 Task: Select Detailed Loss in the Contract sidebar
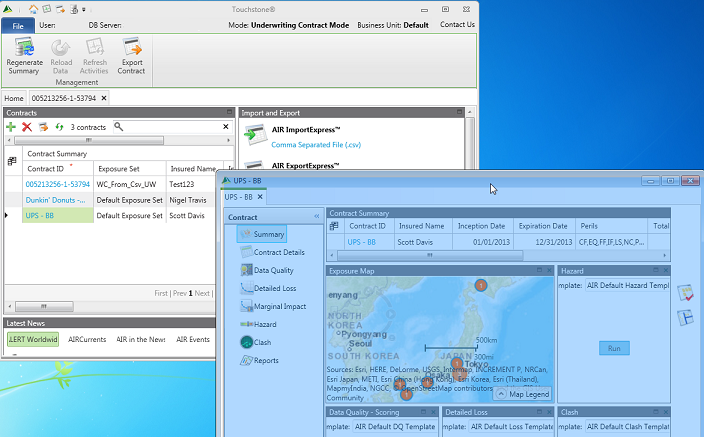coord(274,288)
